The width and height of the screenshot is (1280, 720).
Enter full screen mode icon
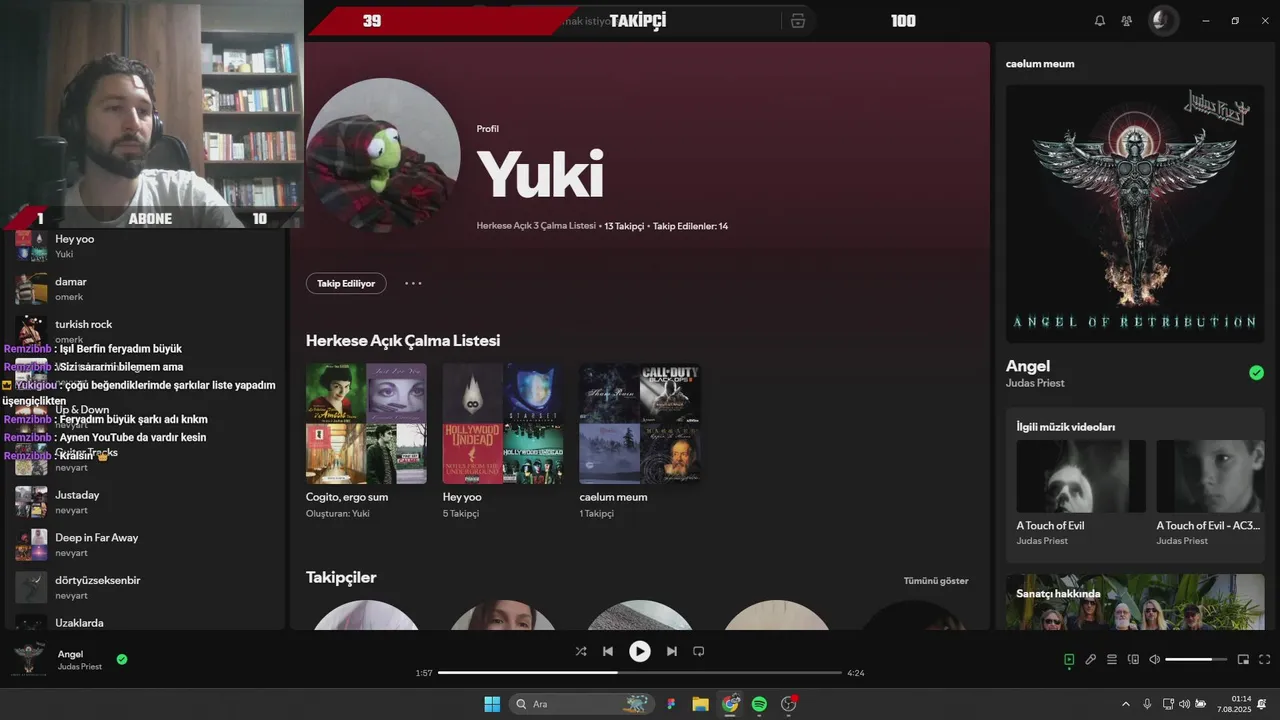(x=1265, y=660)
